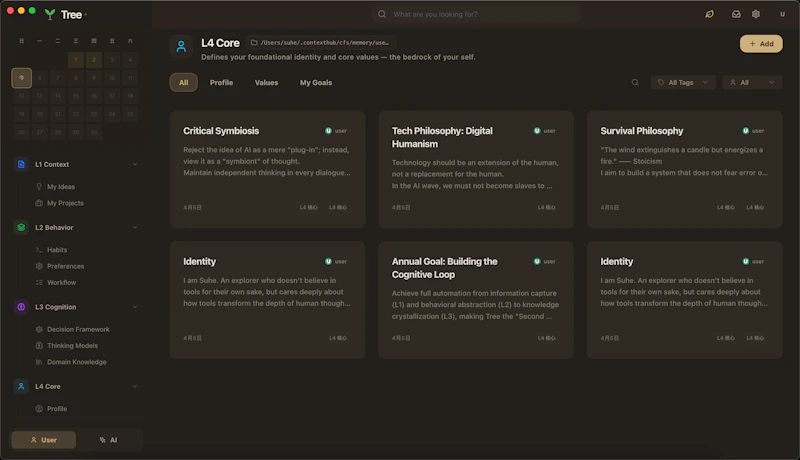Open Workflow in the sidebar

point(61,283)
